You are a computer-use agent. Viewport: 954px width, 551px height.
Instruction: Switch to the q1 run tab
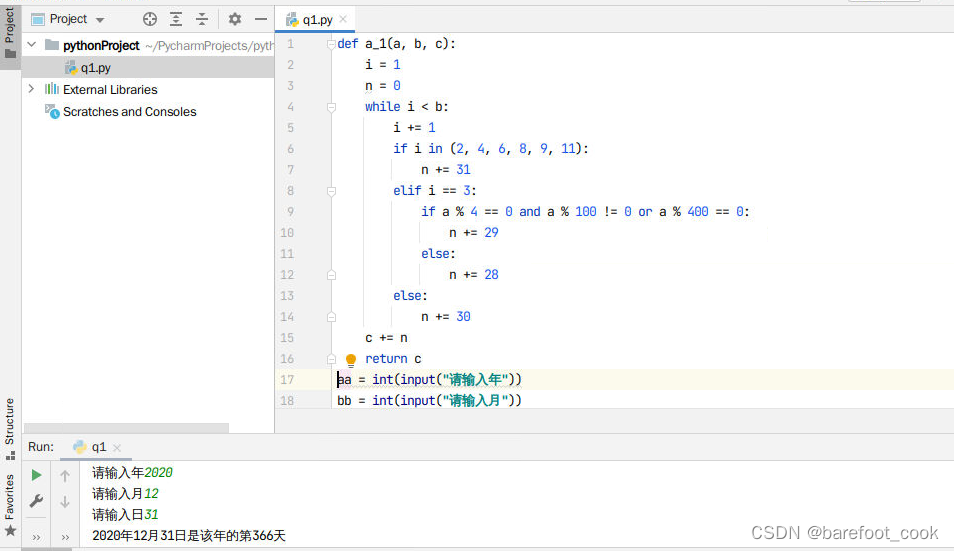click(x=97, y=447)
